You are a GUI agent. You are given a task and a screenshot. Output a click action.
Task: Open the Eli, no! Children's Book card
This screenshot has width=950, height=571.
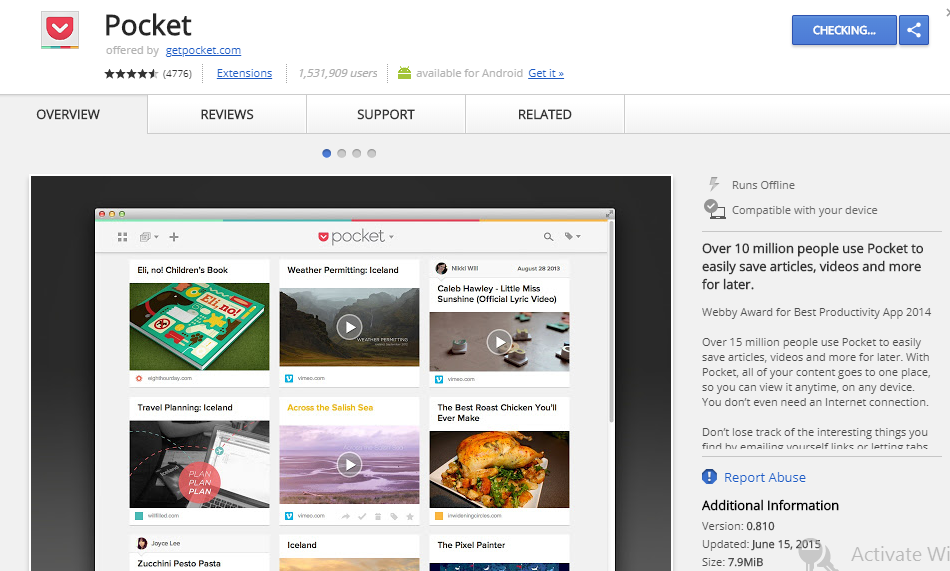coord(199,323)
